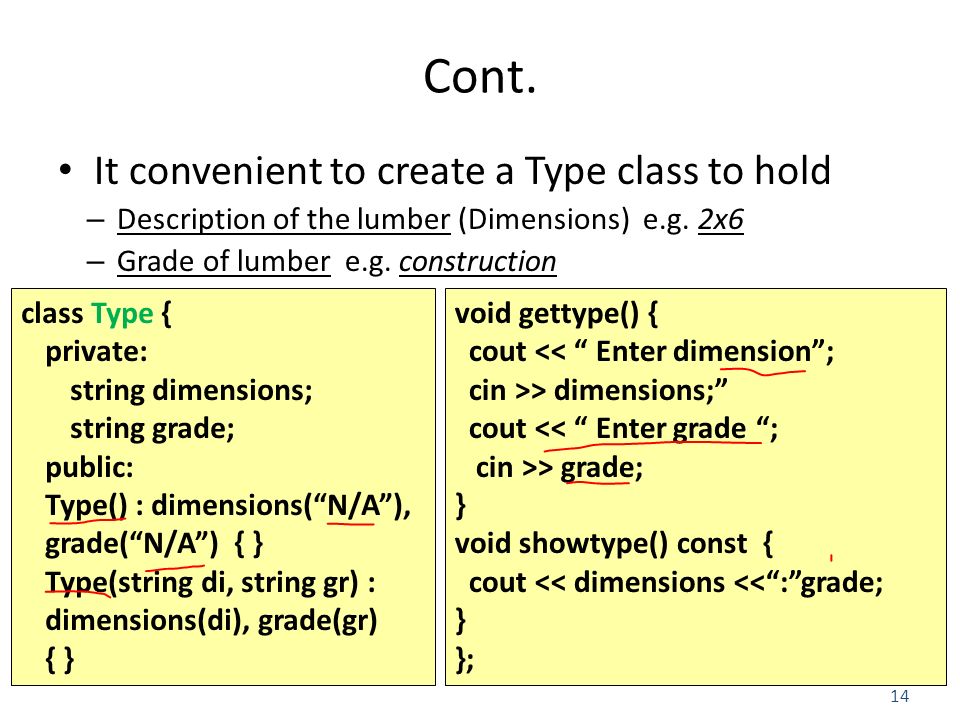
Task: Click the green word "Type" in class declaration
Action: click(122, 313)
